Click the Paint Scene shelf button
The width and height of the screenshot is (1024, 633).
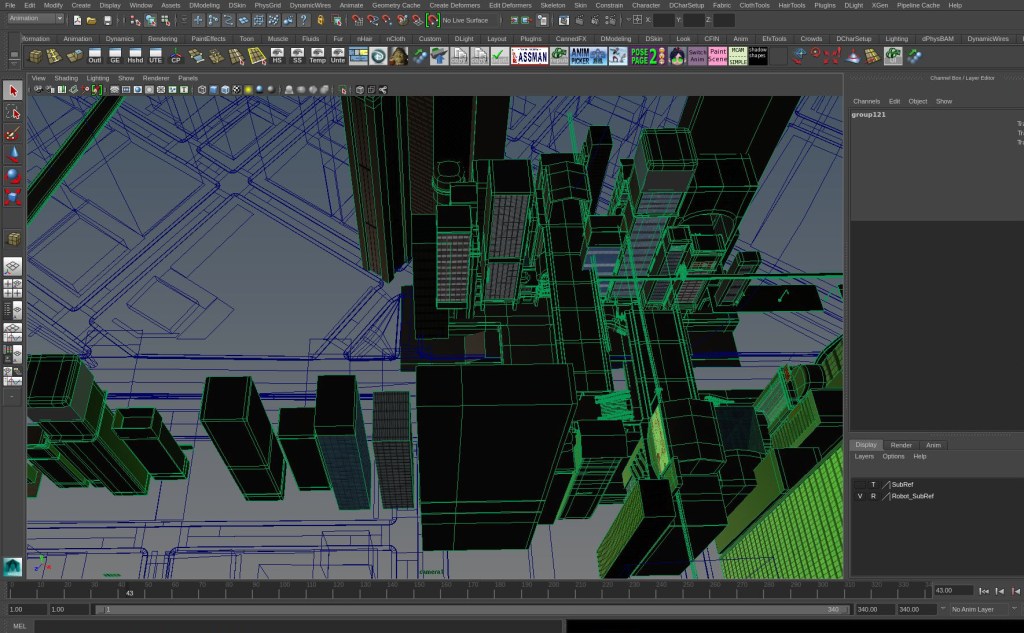[717, 56]
